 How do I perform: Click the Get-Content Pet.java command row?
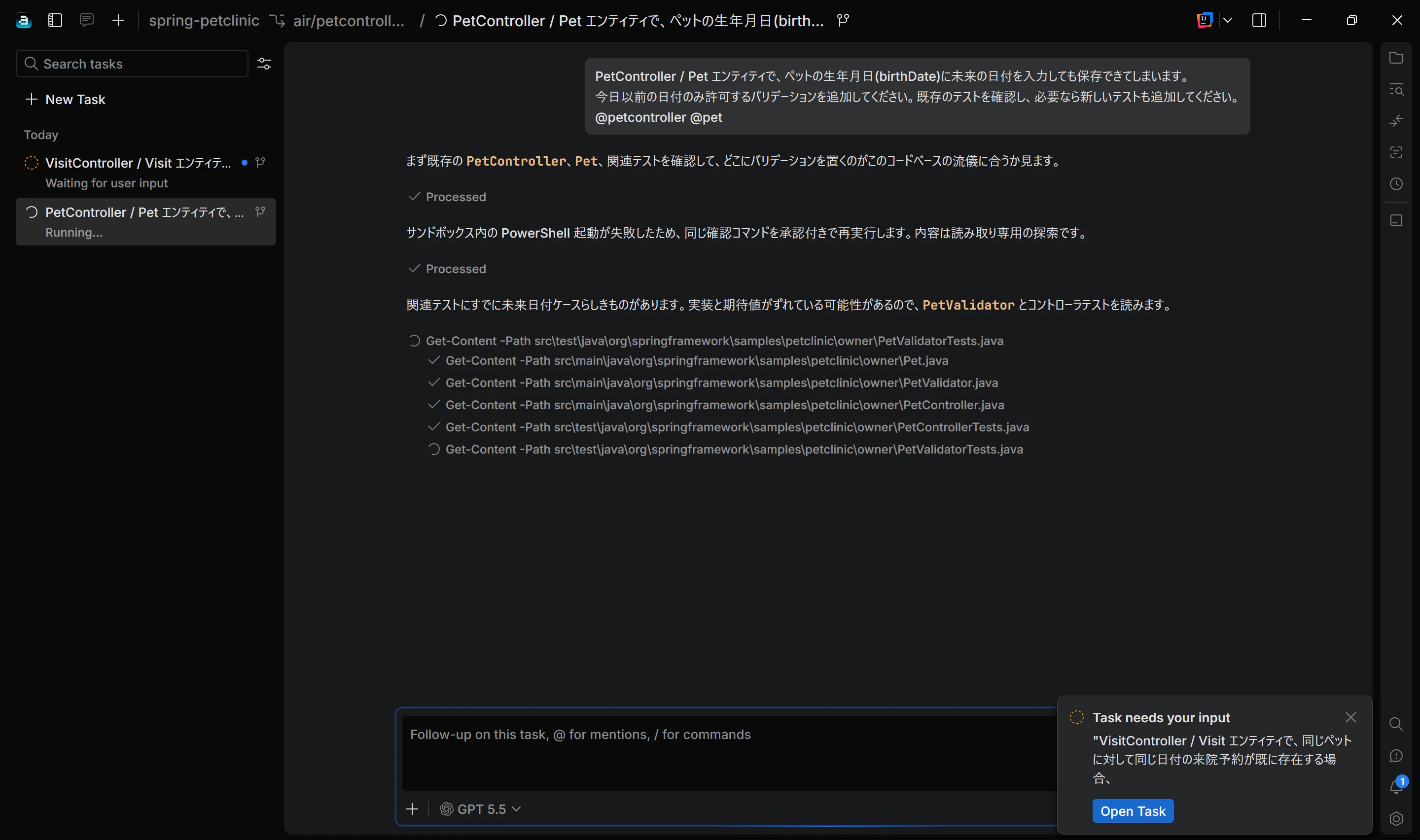688,360
